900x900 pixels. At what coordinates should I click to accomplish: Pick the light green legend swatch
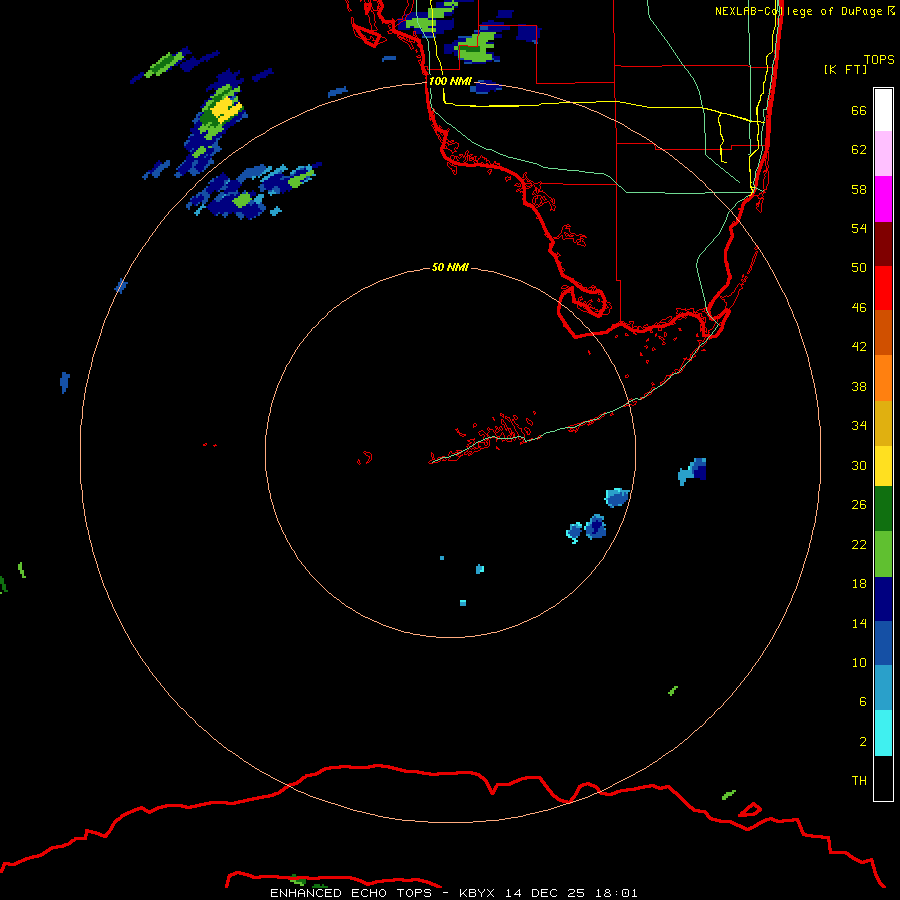tap(883, 554)
